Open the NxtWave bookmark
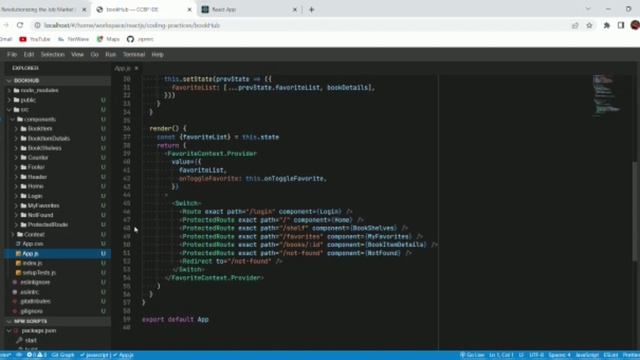The height and width of the screenshot is (360, 640). coord(73,39)
